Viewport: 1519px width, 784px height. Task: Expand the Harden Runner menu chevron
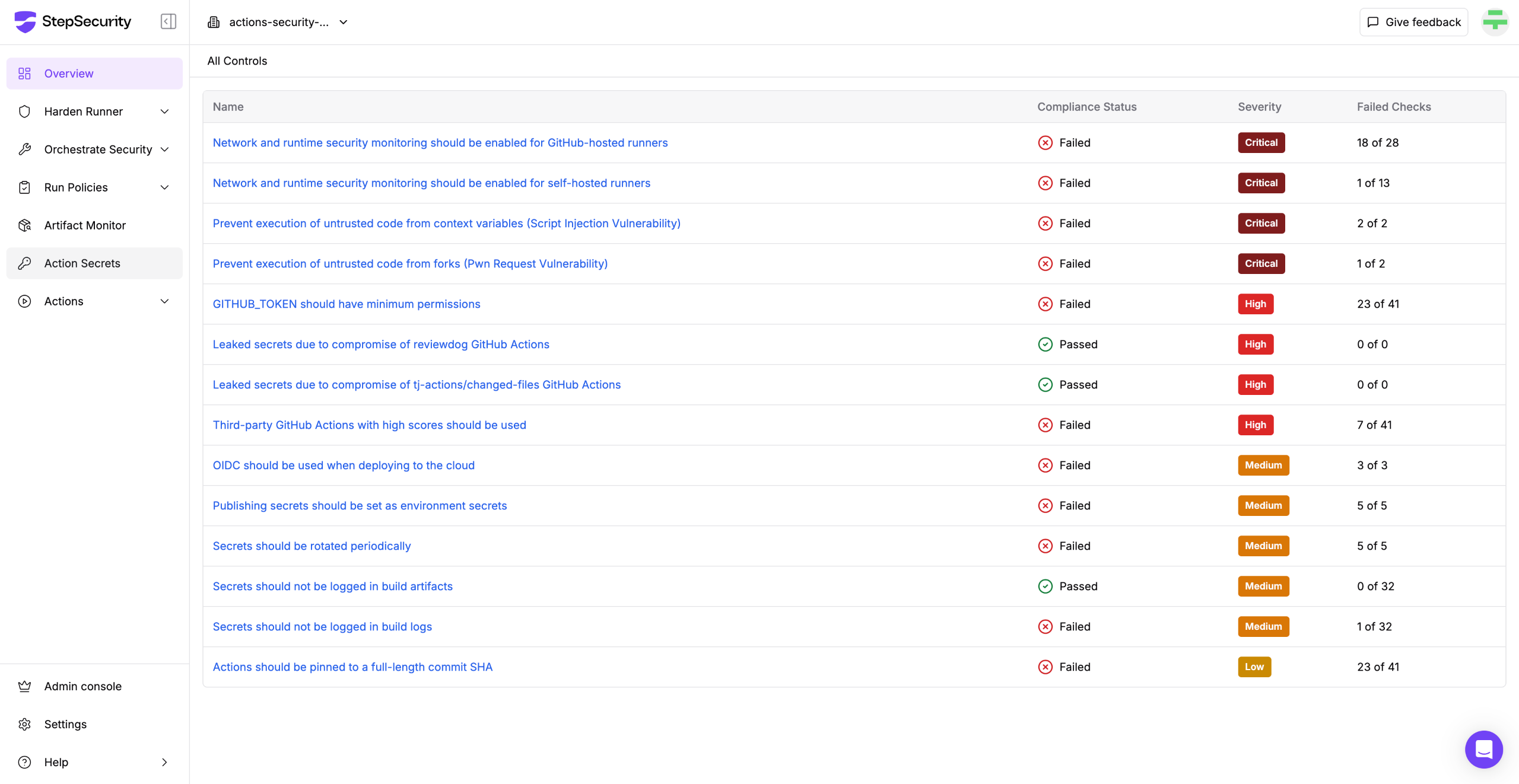point(165,111)
